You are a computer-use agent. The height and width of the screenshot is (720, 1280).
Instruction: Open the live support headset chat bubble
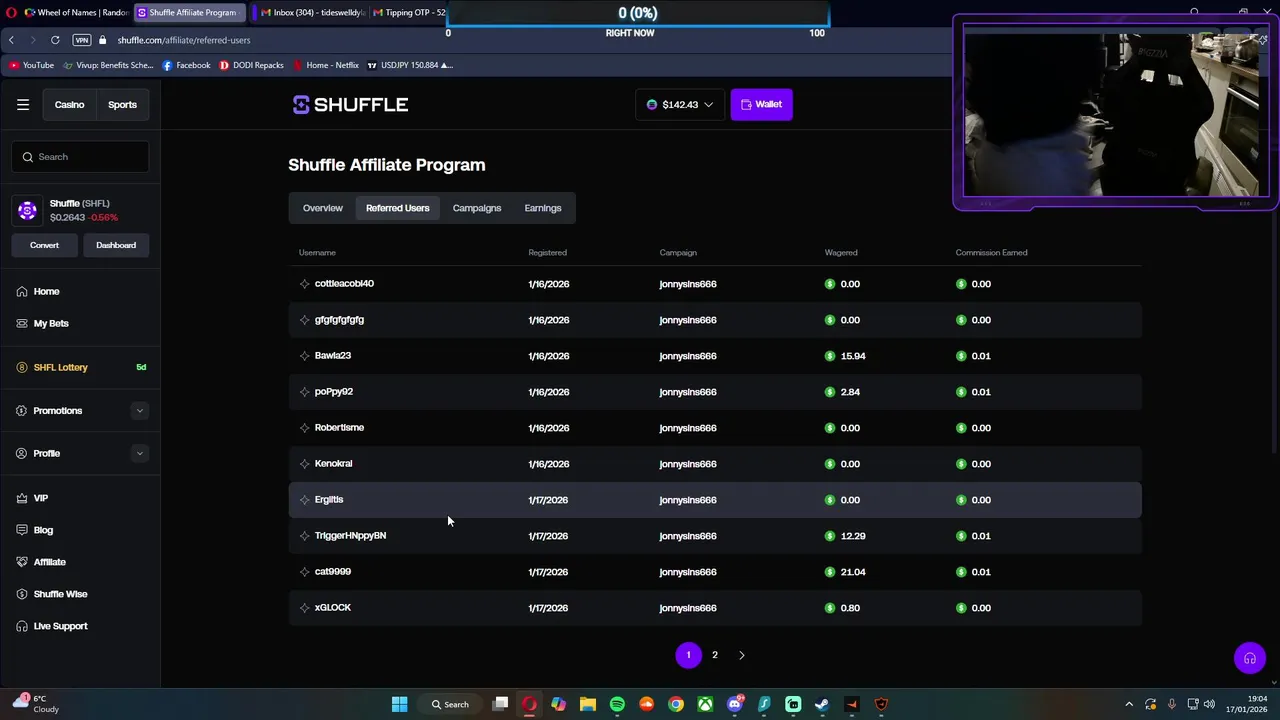pos(1249,658)
